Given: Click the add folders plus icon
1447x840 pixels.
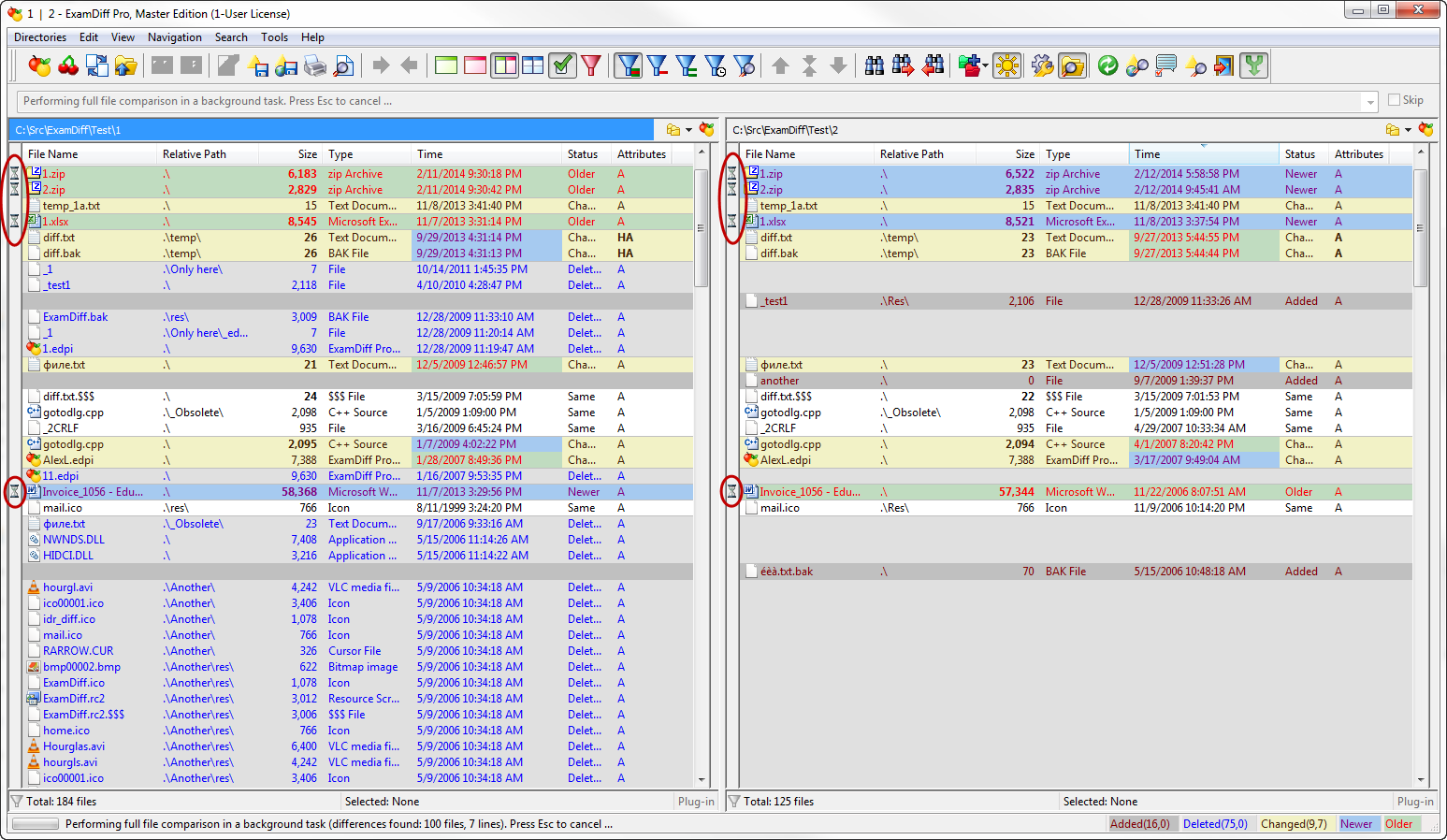Looking at the screenshot, I should [968, 65].
